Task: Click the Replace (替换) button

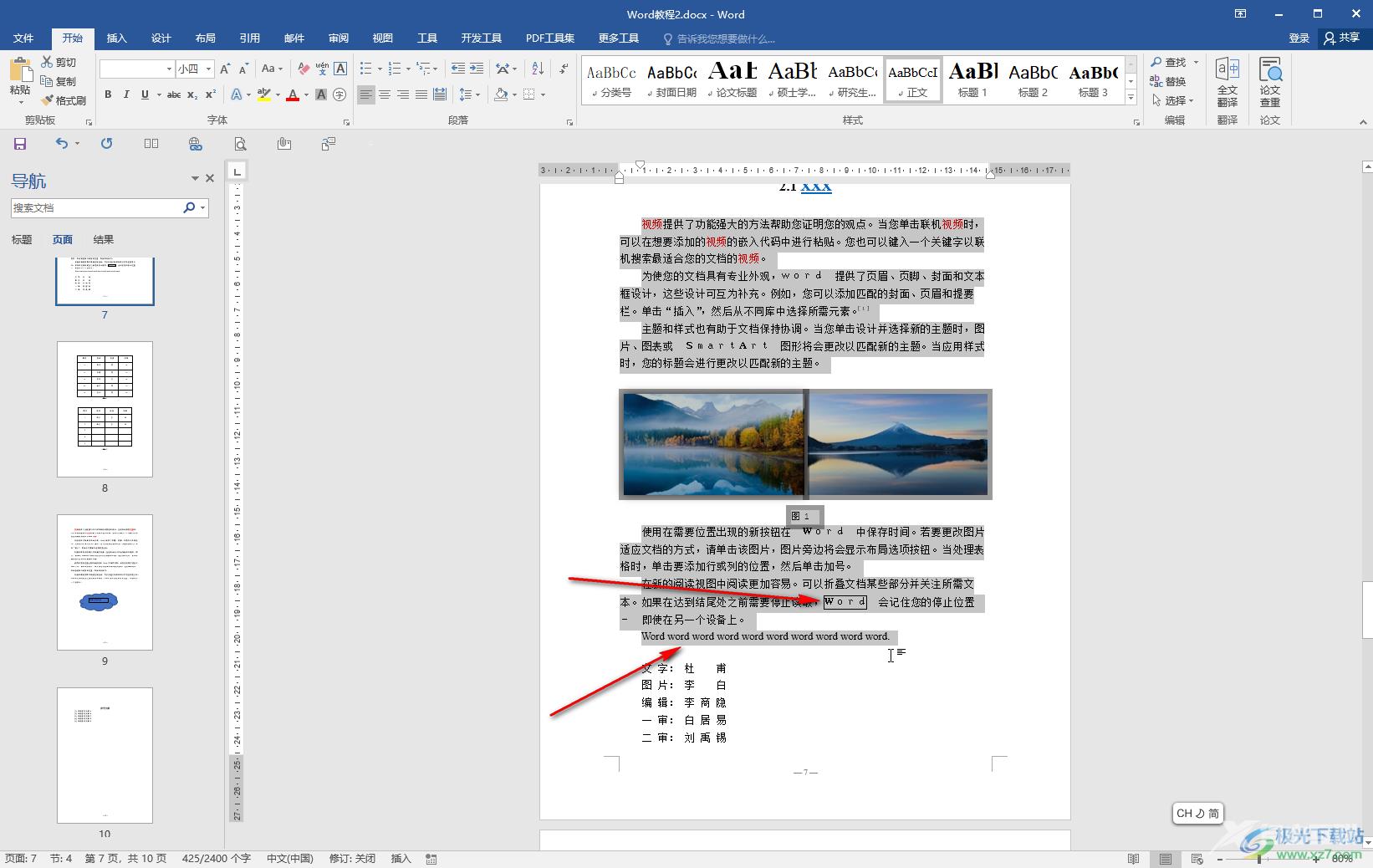Action: click(1169, 81)
